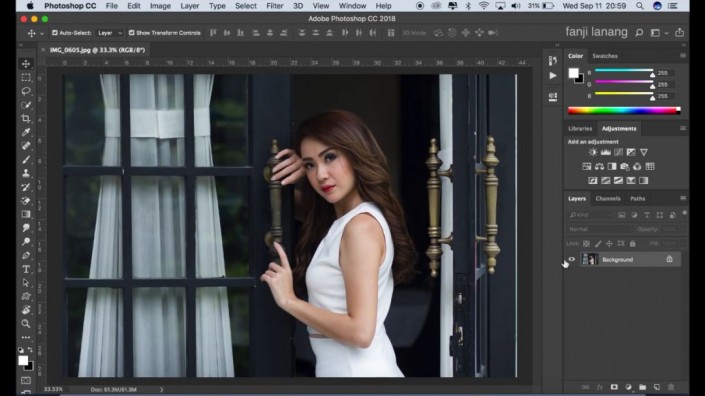Select the Brush tool
Screen dimensions: 705x396
click(x=26, y=160)
